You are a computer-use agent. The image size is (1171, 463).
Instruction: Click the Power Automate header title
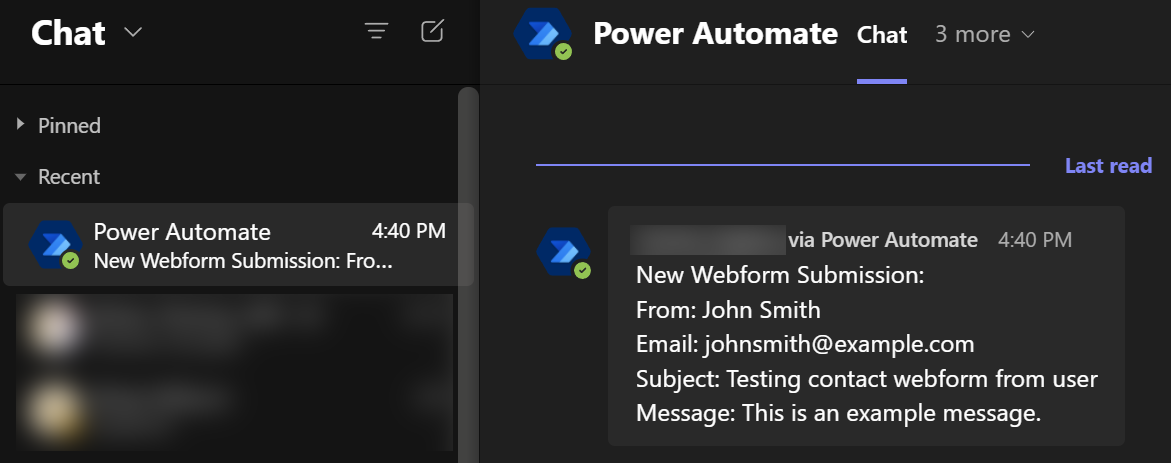click(715, 34)
